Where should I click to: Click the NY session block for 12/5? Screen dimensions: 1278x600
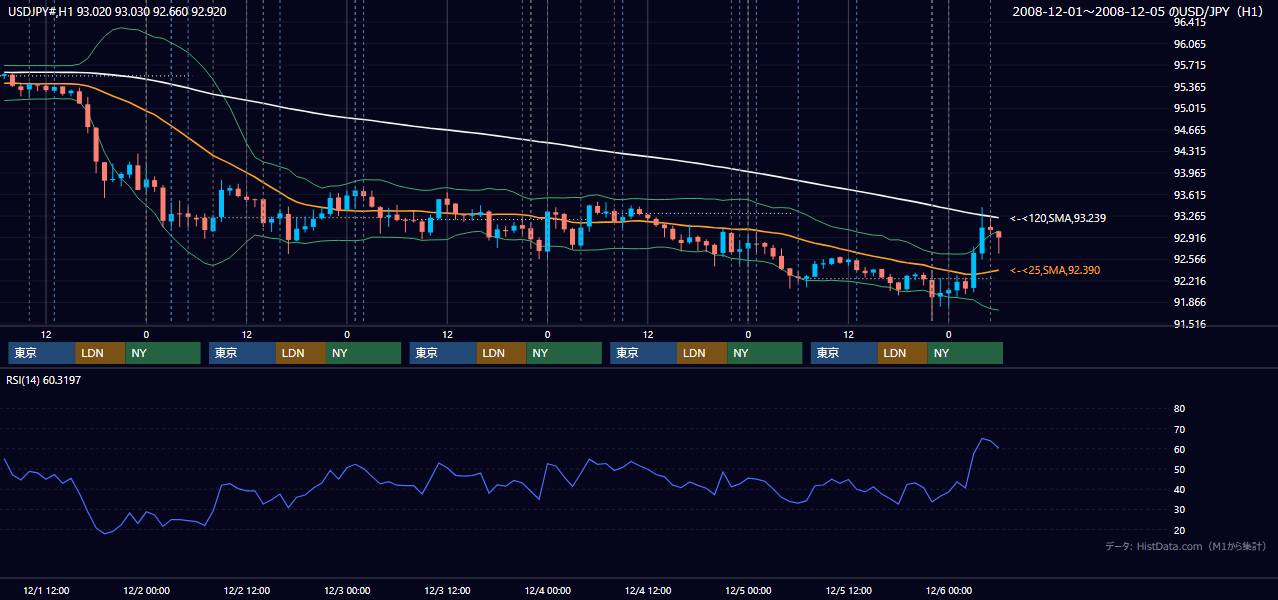click(x=965, y=353)
